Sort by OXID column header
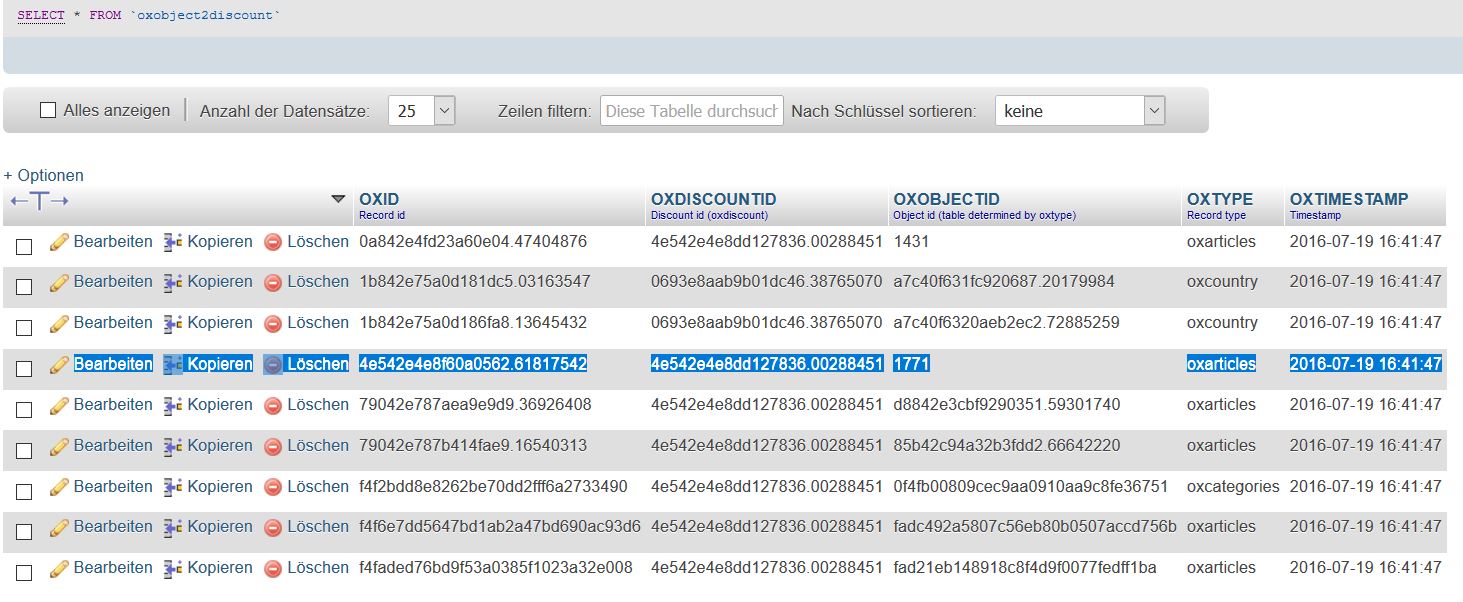 (x=379, y=199)
